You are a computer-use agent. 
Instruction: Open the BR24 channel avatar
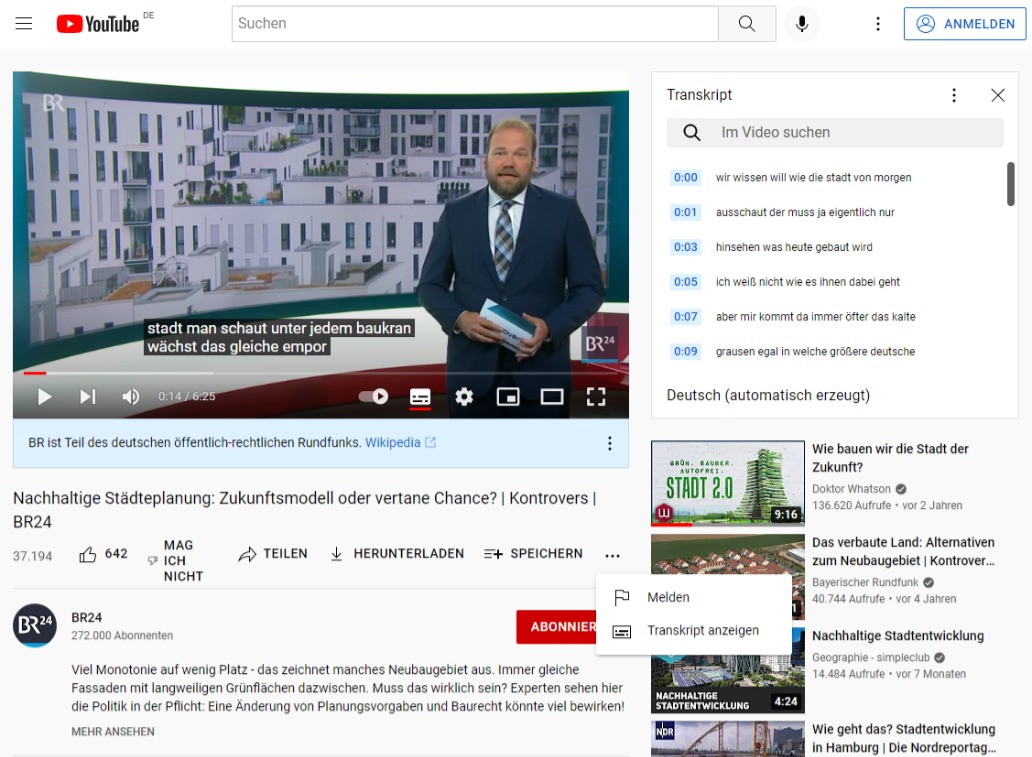pos(35,625)
